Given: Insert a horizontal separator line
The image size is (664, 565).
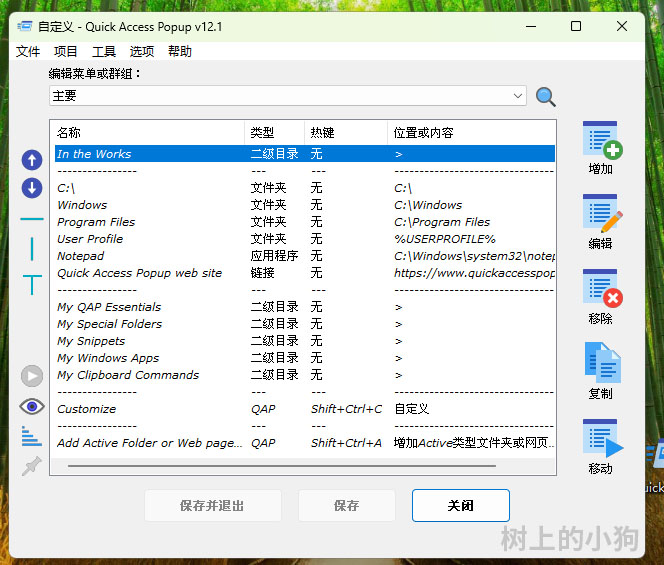Looking at the screenshot, I should 32,219.
